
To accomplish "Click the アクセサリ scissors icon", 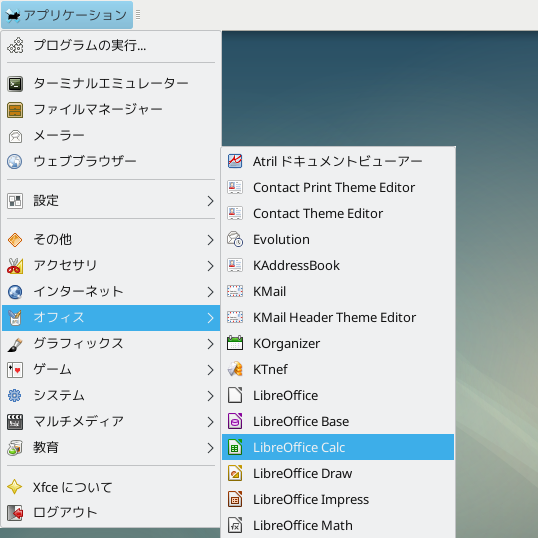I will (x=15, y=266).
